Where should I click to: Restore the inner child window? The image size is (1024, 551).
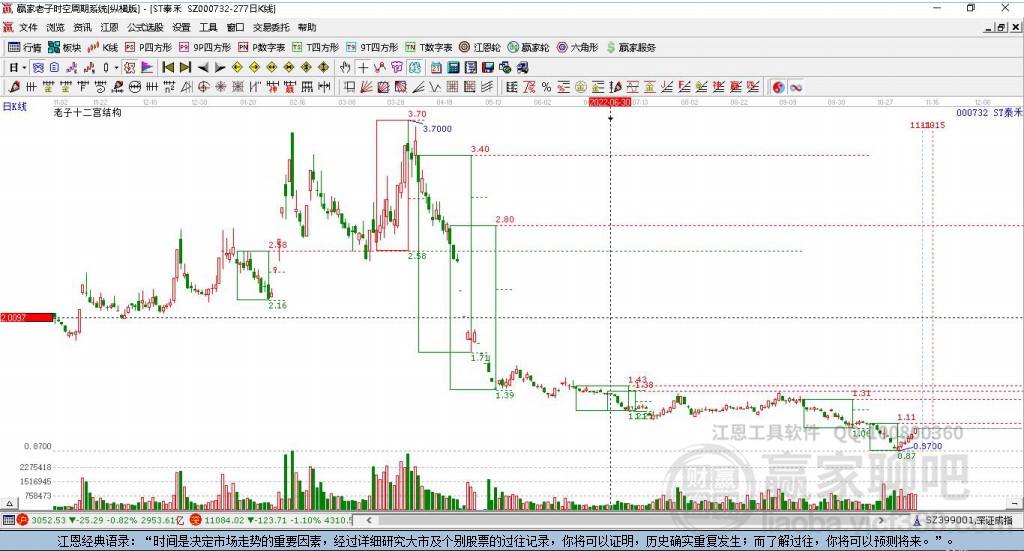point(1001,27)
